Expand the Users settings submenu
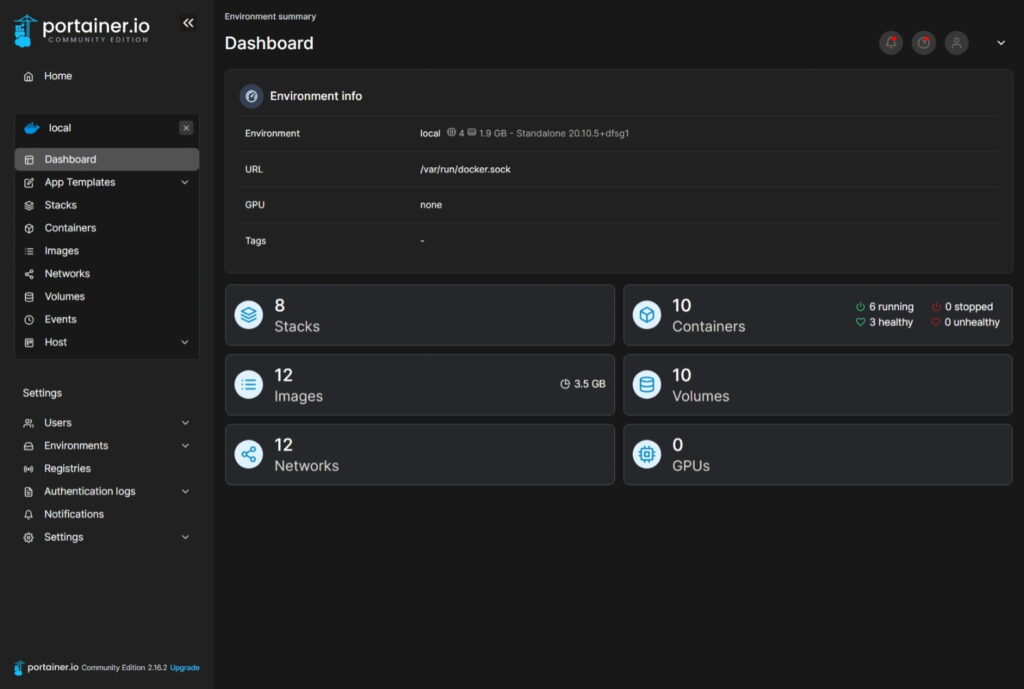Screen dimensions: 1024x689 pos(185,423)
